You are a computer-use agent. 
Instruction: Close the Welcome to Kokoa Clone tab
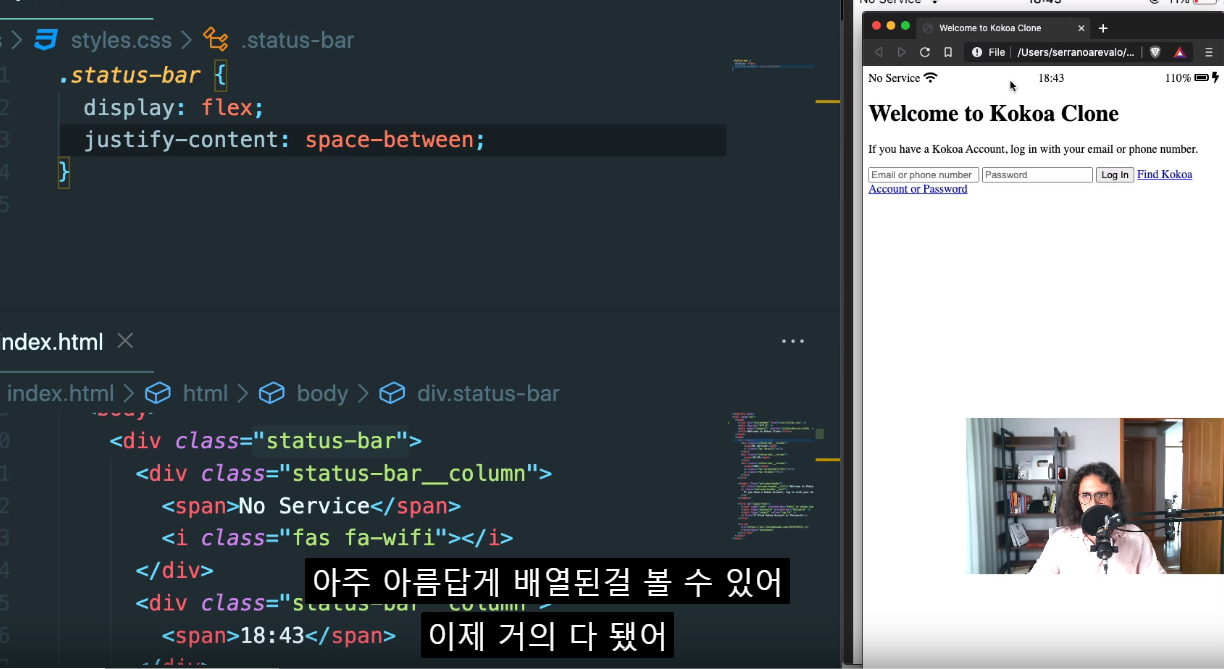coord(1081,28)
